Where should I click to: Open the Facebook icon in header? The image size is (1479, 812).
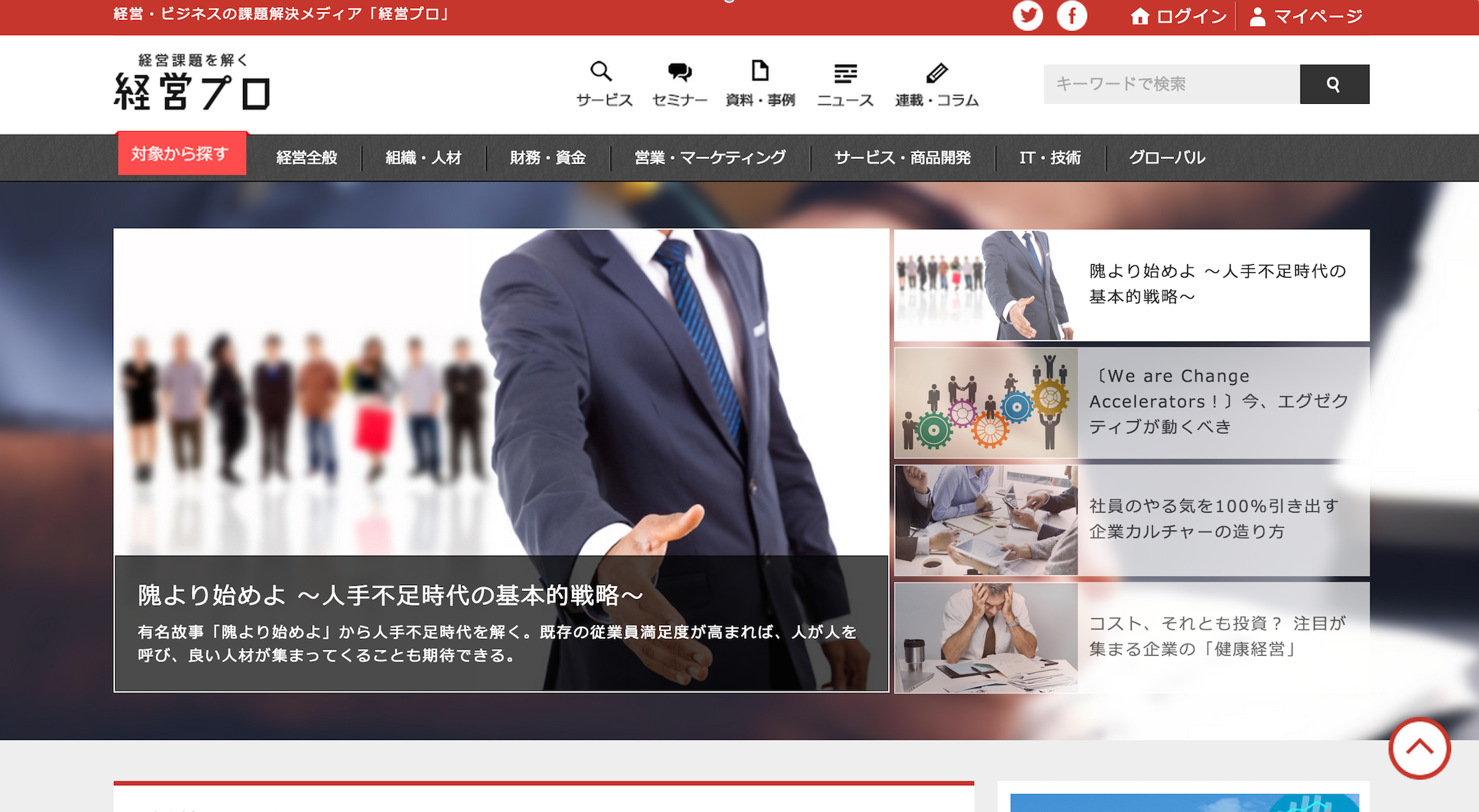tap(1072, 15)
